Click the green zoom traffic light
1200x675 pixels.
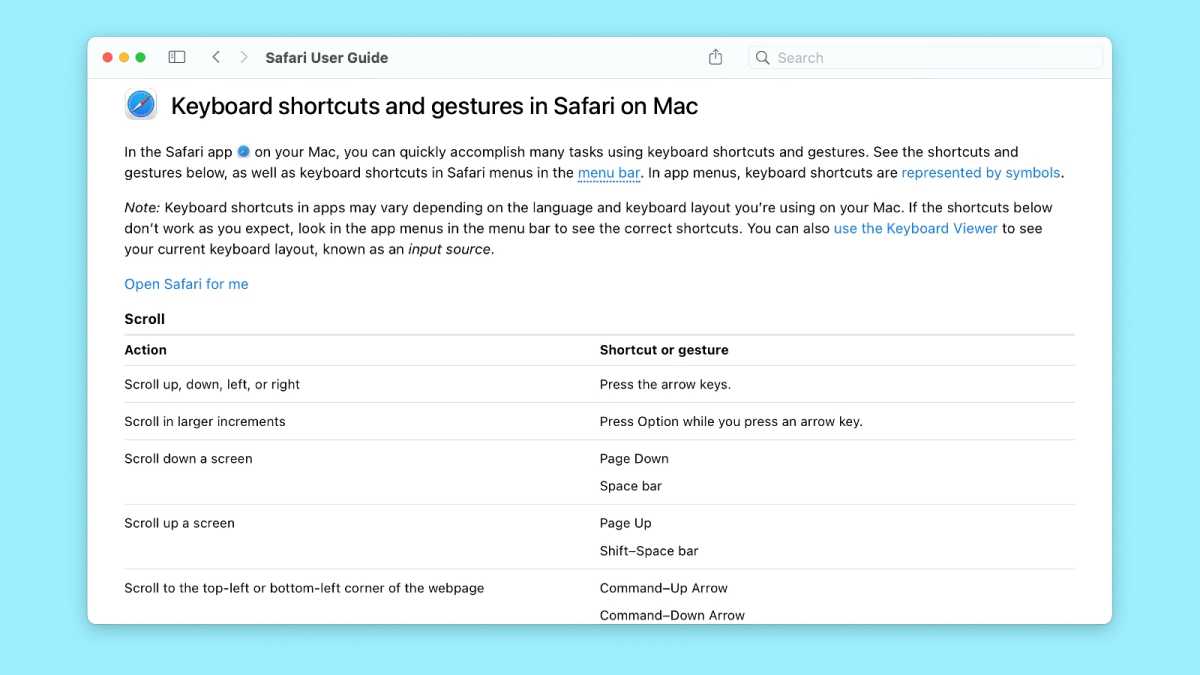(141, 57)
